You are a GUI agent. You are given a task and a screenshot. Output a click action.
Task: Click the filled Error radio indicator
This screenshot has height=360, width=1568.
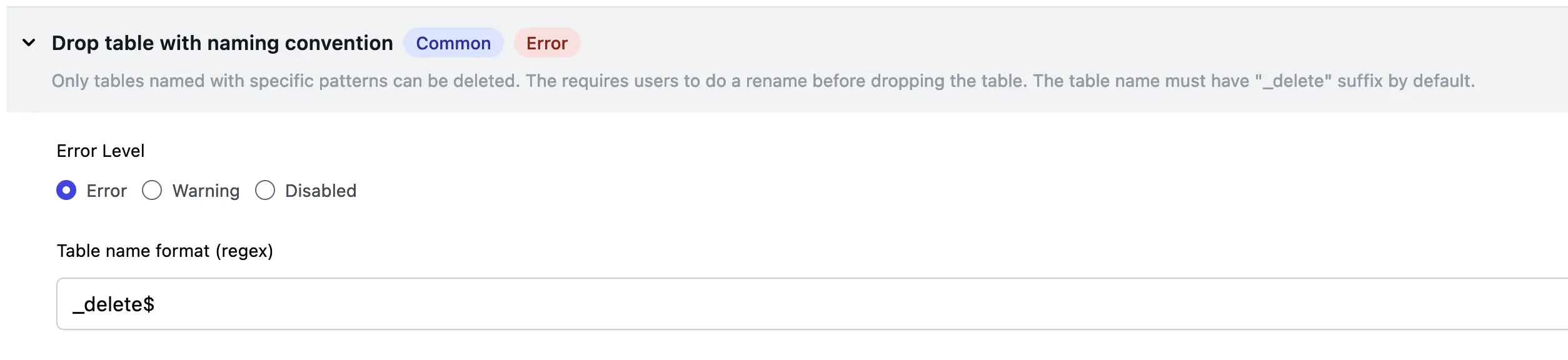coord(66,191)
